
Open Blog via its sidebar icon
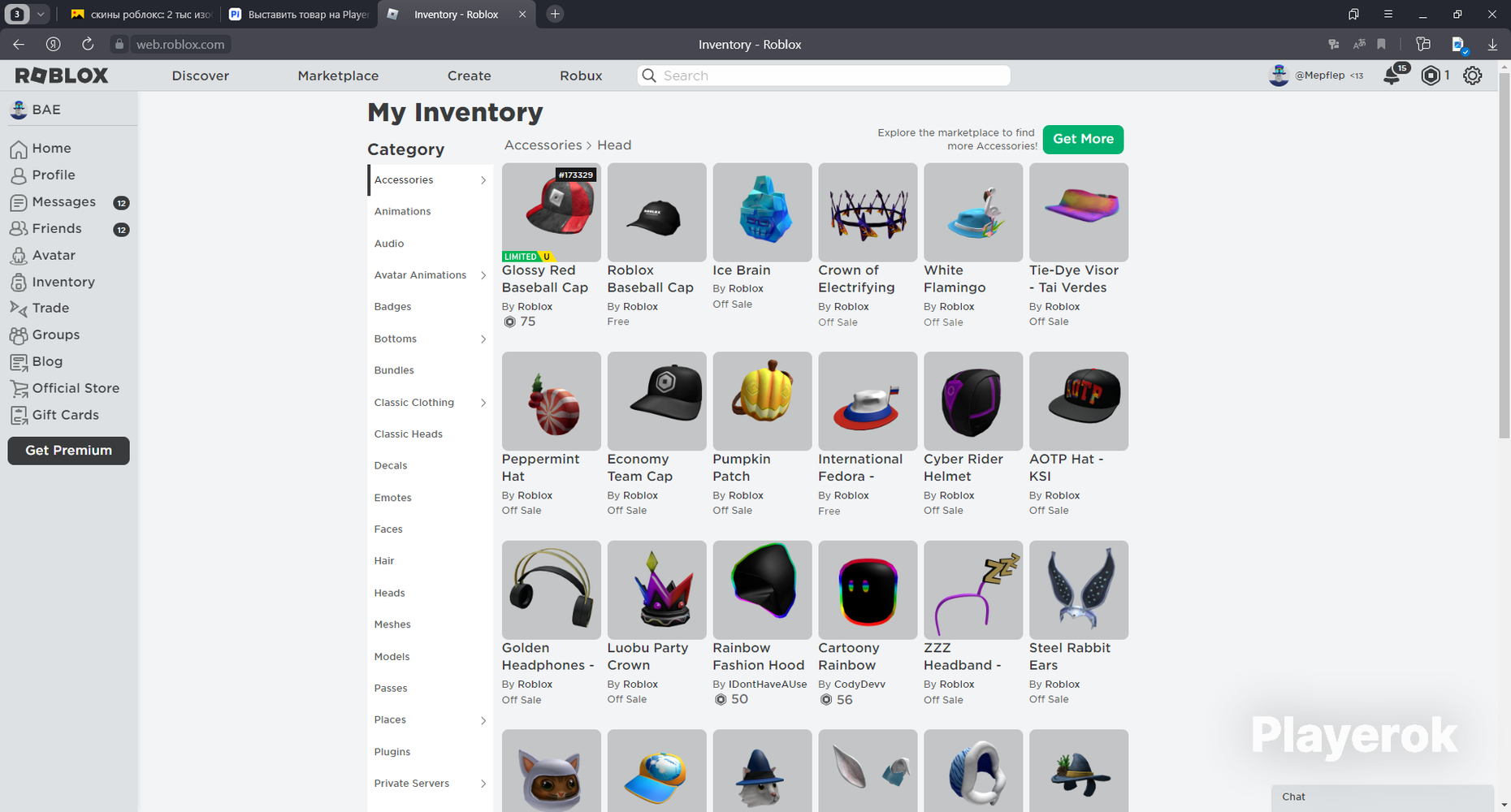coord(19,362)
